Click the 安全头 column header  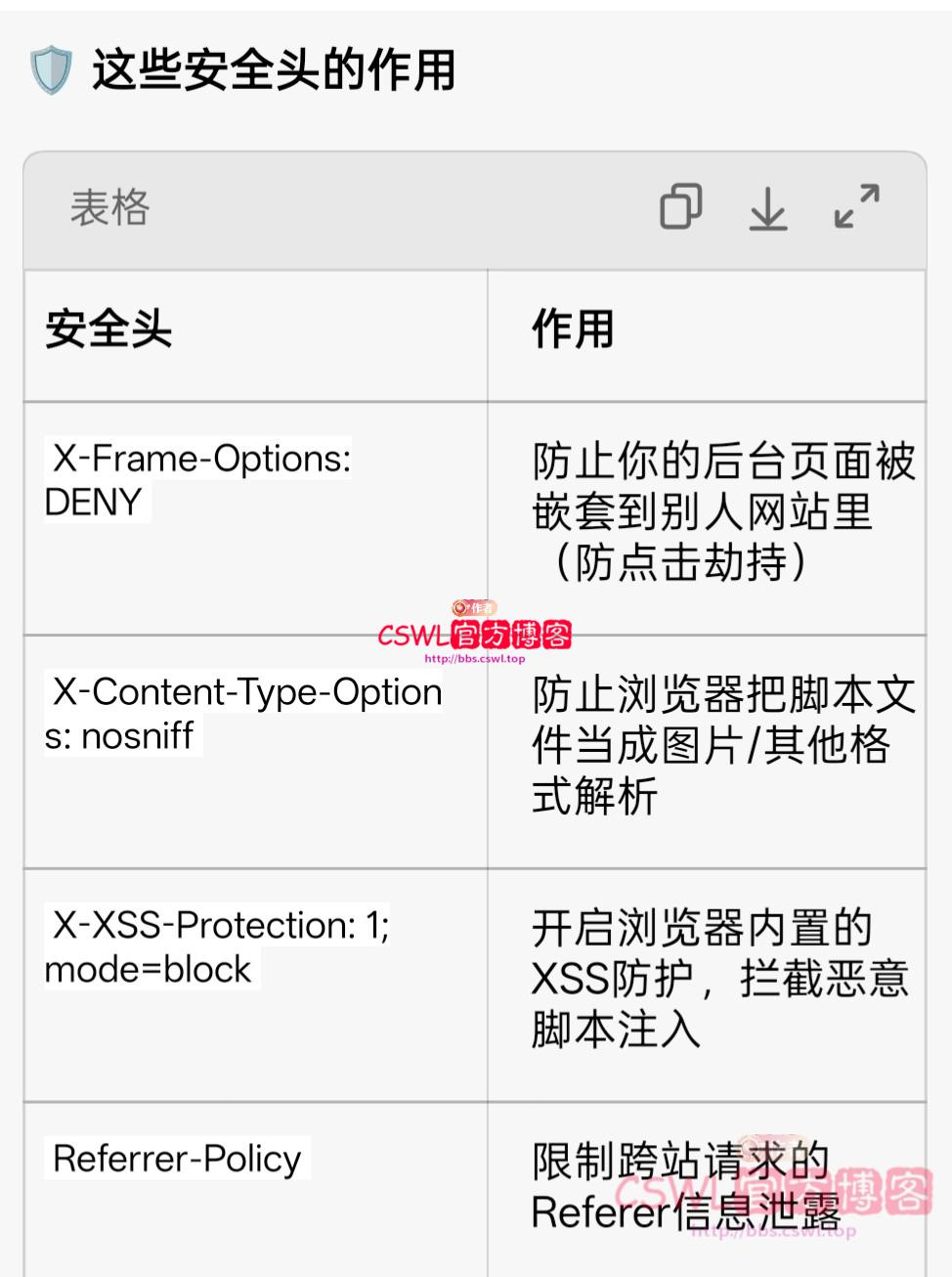(x=108, y=330)
